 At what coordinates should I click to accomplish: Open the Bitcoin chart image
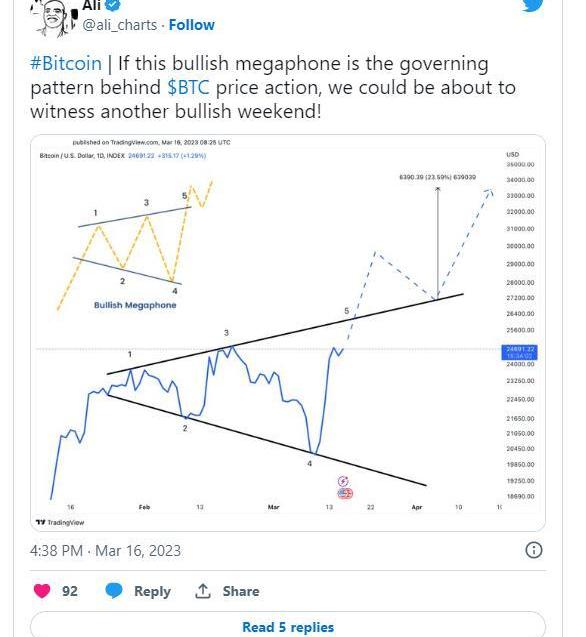pos(288,333)
